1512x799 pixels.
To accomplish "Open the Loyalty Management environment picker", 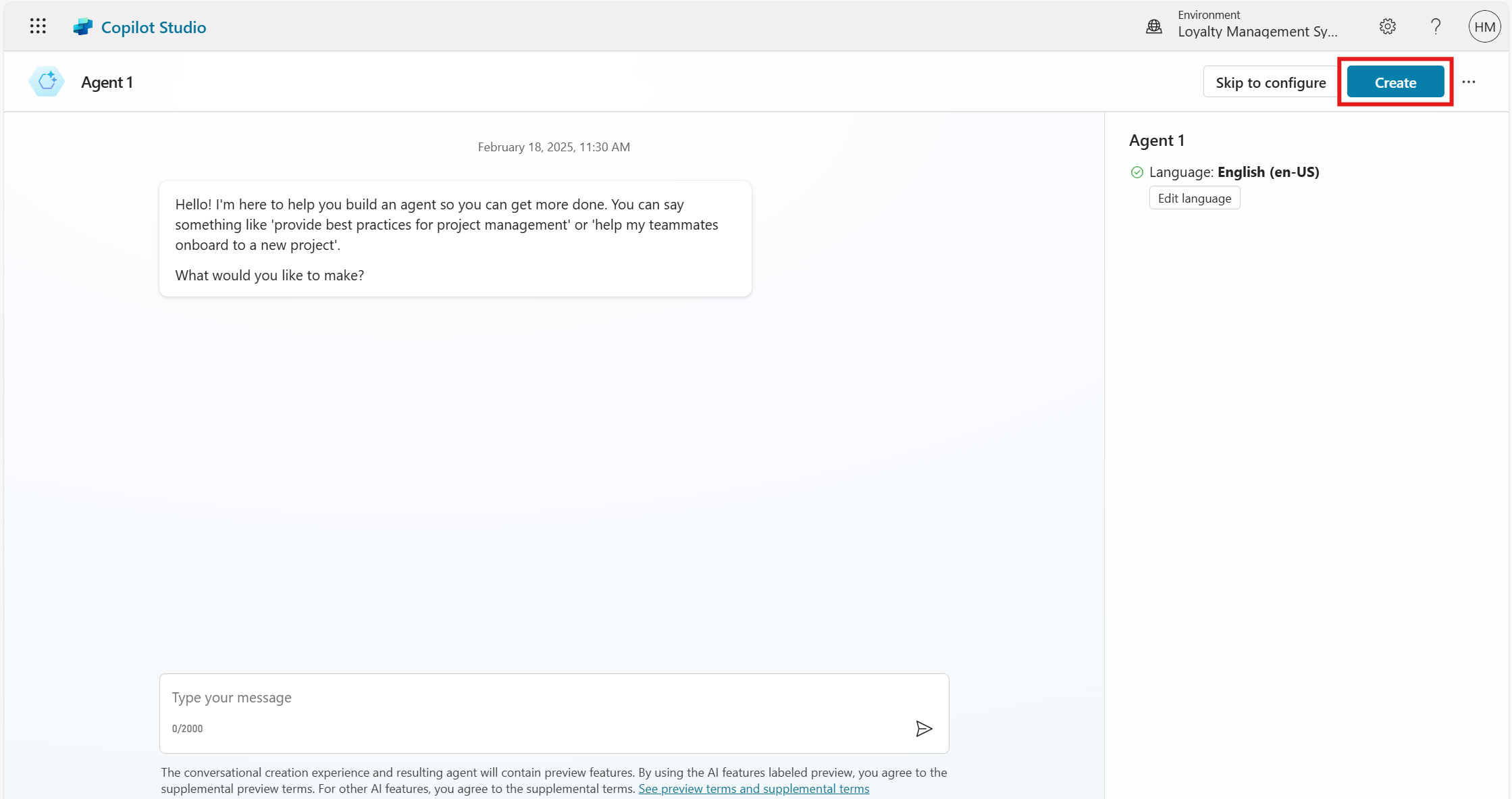I will tap(1257, 31).
